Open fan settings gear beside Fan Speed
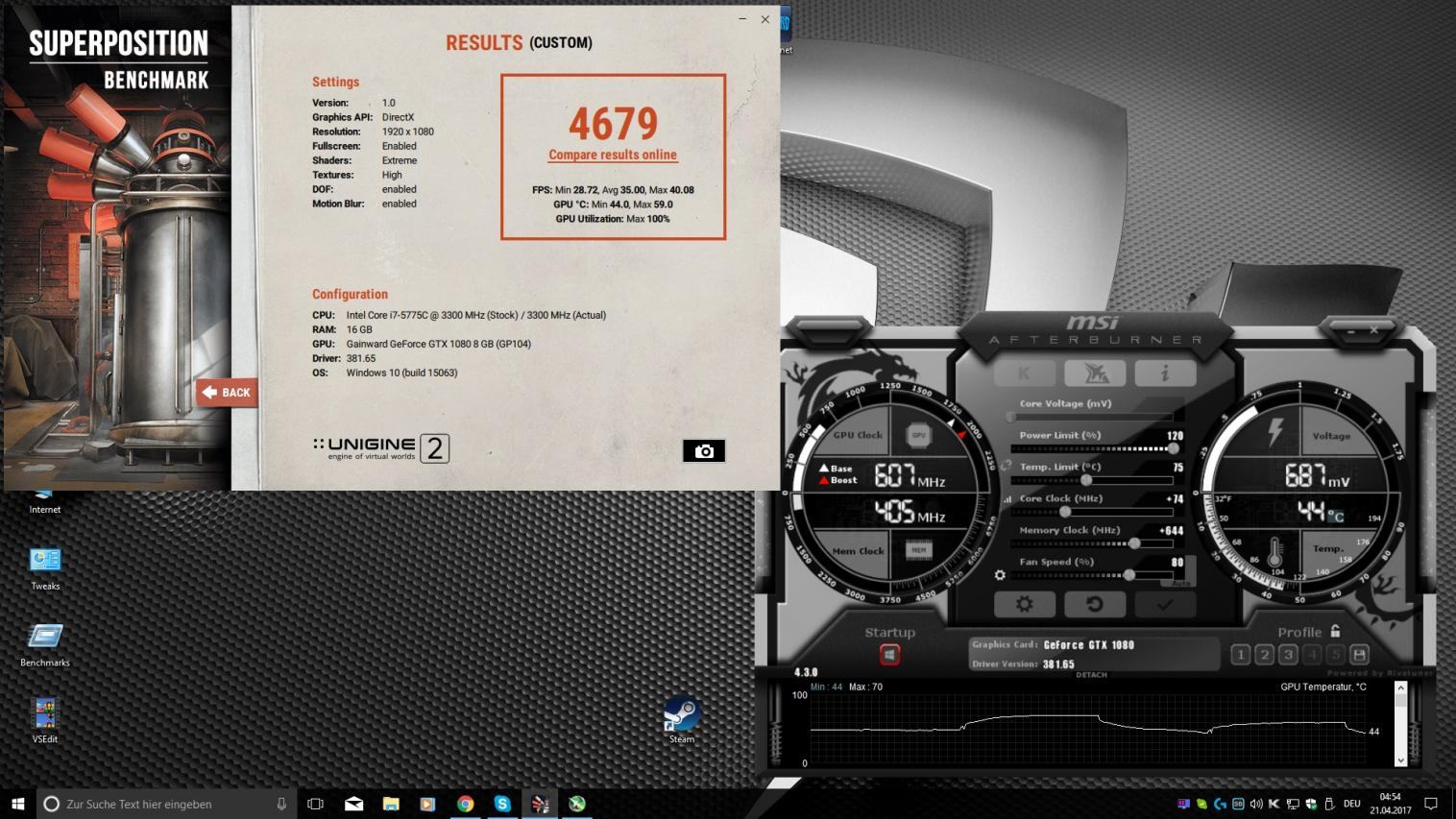Screen dimensions: 1456x819 pos(1000,575)
